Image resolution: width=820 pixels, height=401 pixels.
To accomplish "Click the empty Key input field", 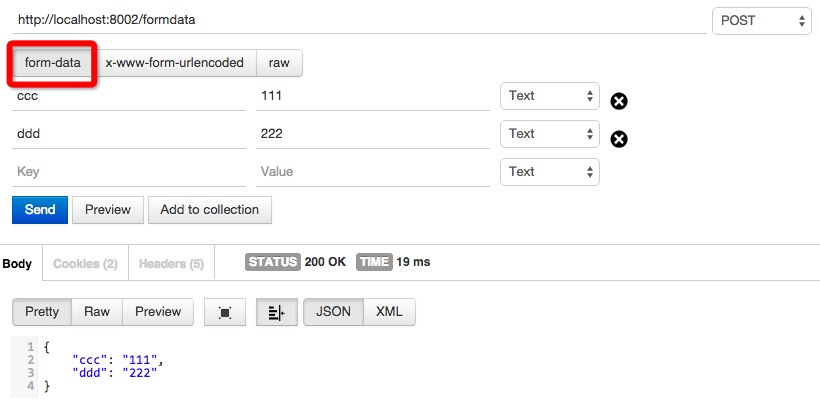I will click(129, 172).
